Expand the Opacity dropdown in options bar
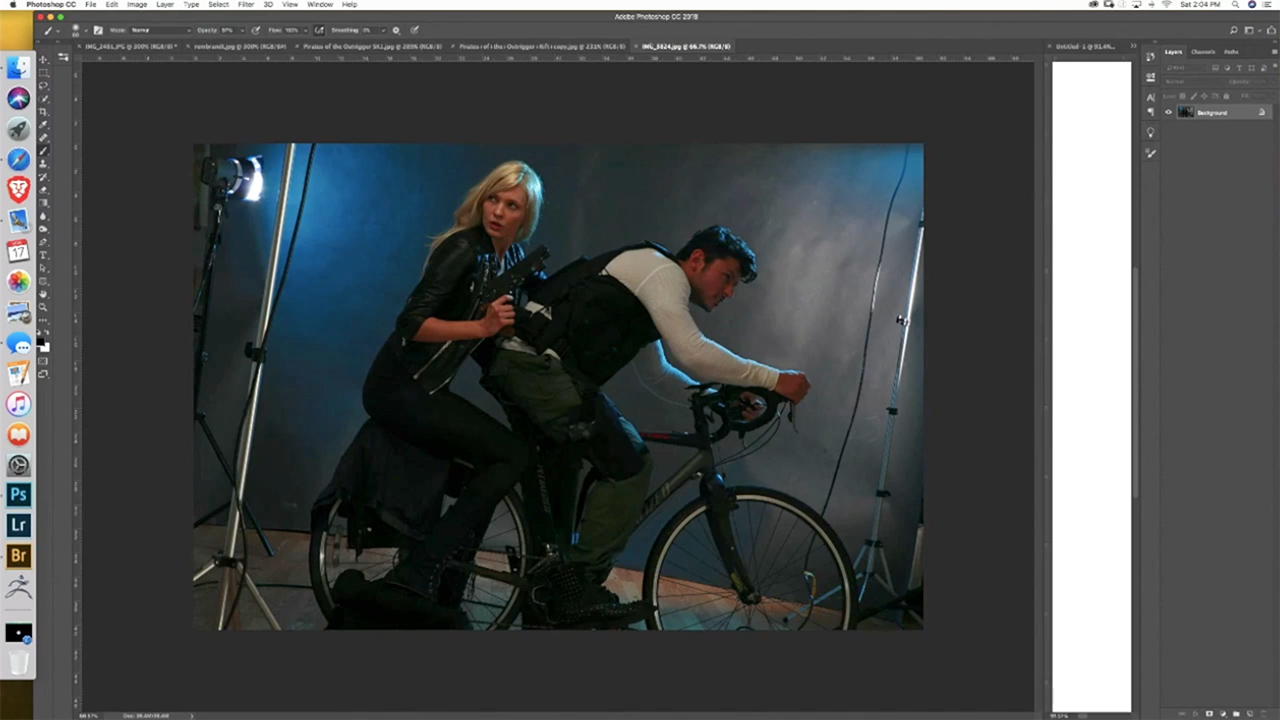Image resolution: width=1280 pixels, height=720 pixels. pos(241,30)
